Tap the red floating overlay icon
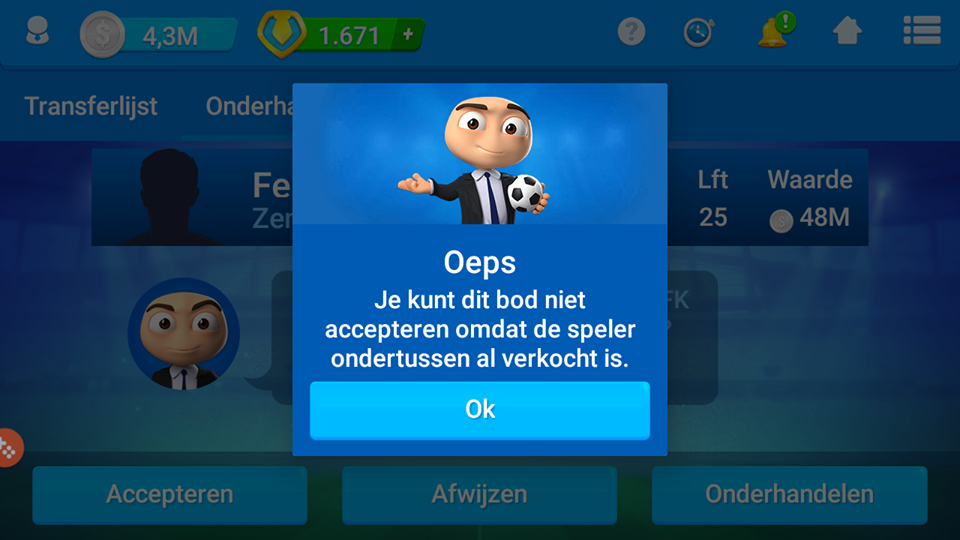Screen dimensions: 960x540 point(10,448)
